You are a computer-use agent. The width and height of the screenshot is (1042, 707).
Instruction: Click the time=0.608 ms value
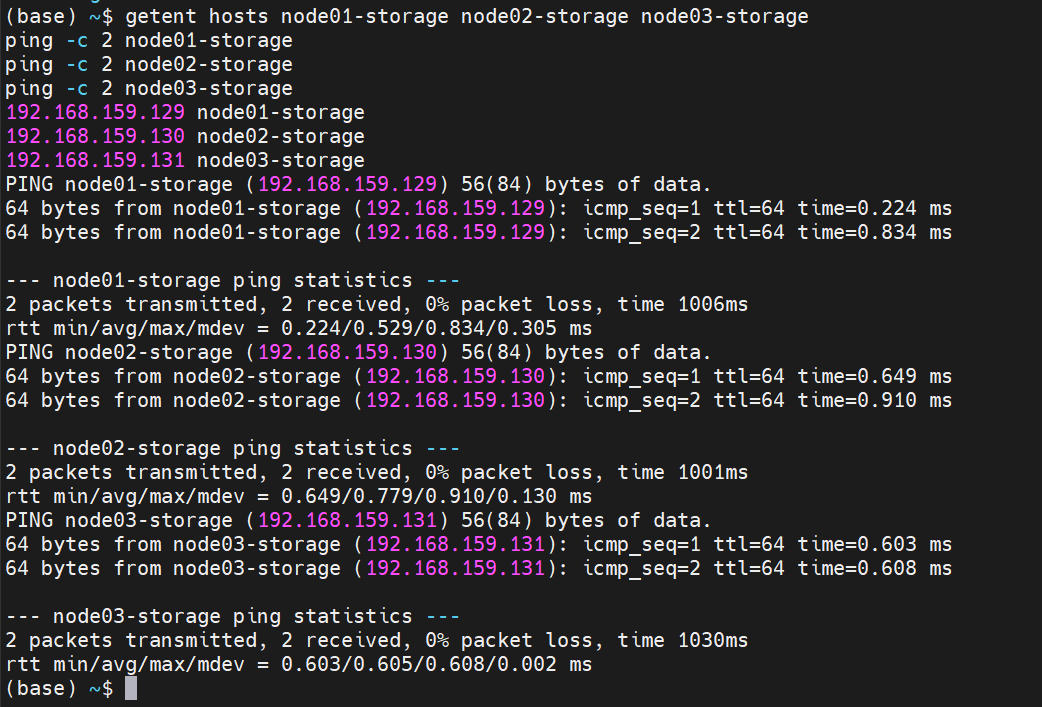[x=875, y=569]
